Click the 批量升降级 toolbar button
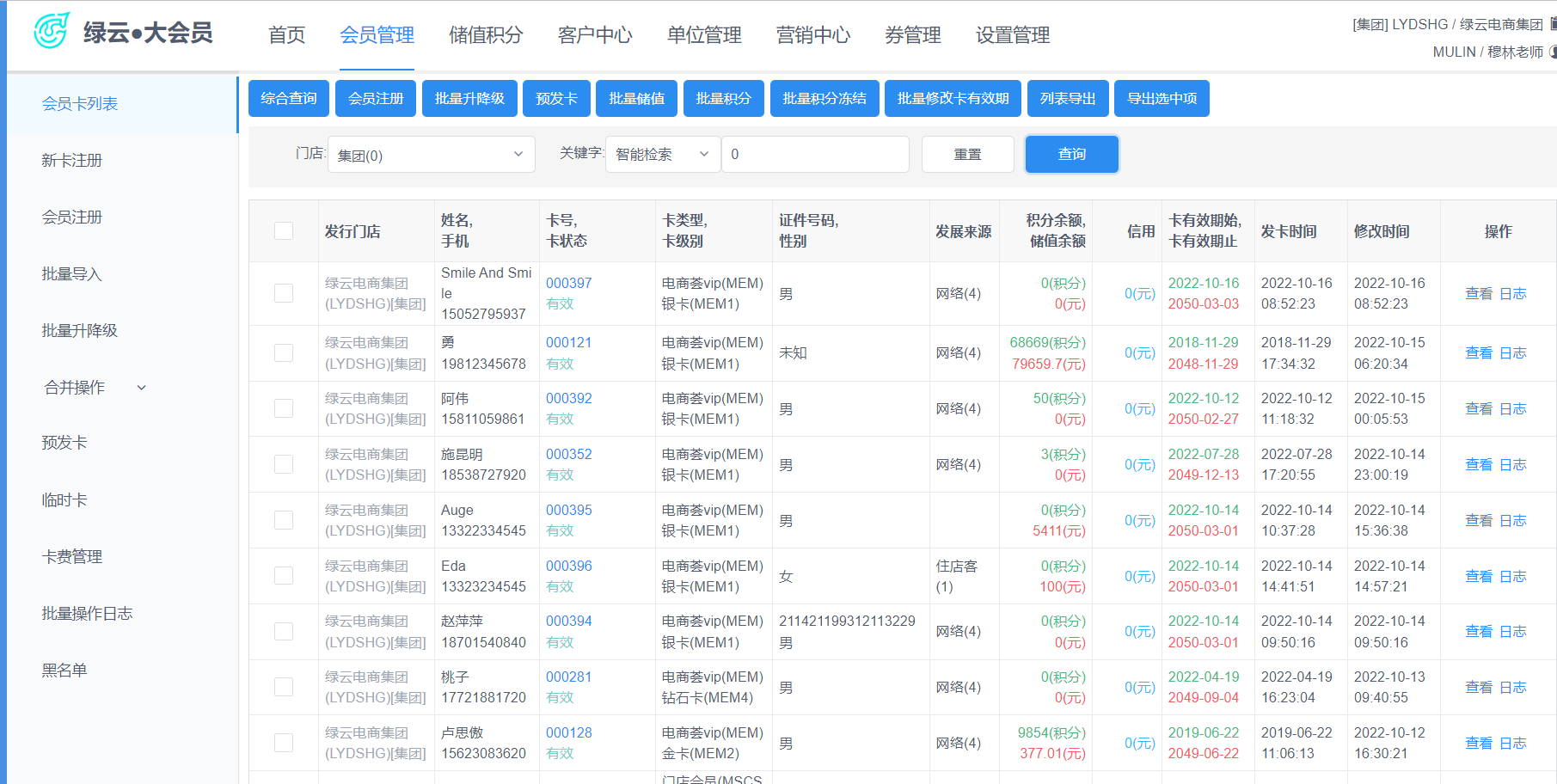 pyautogui.click(x=469, y=99)
